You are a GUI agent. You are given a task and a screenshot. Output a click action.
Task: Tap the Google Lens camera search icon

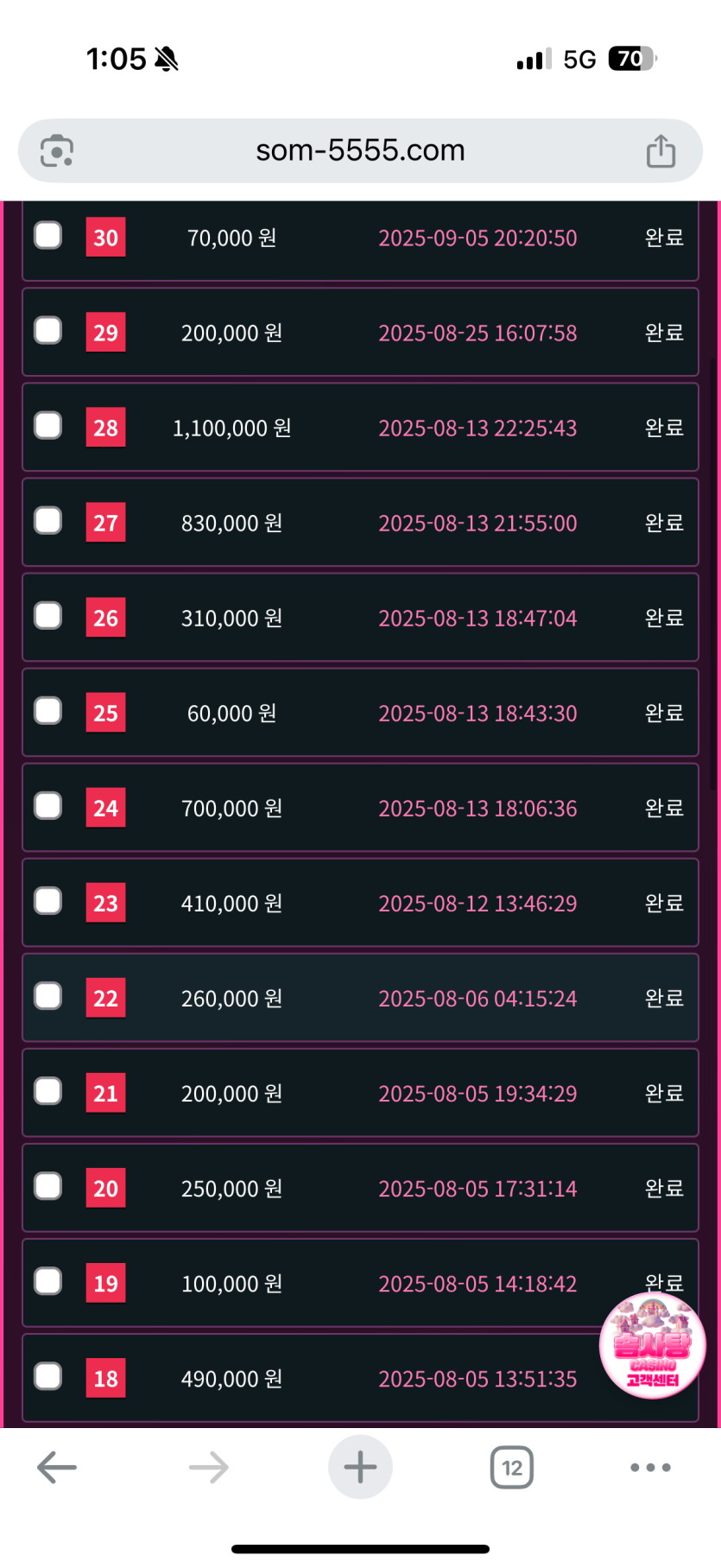pos(57,151)
